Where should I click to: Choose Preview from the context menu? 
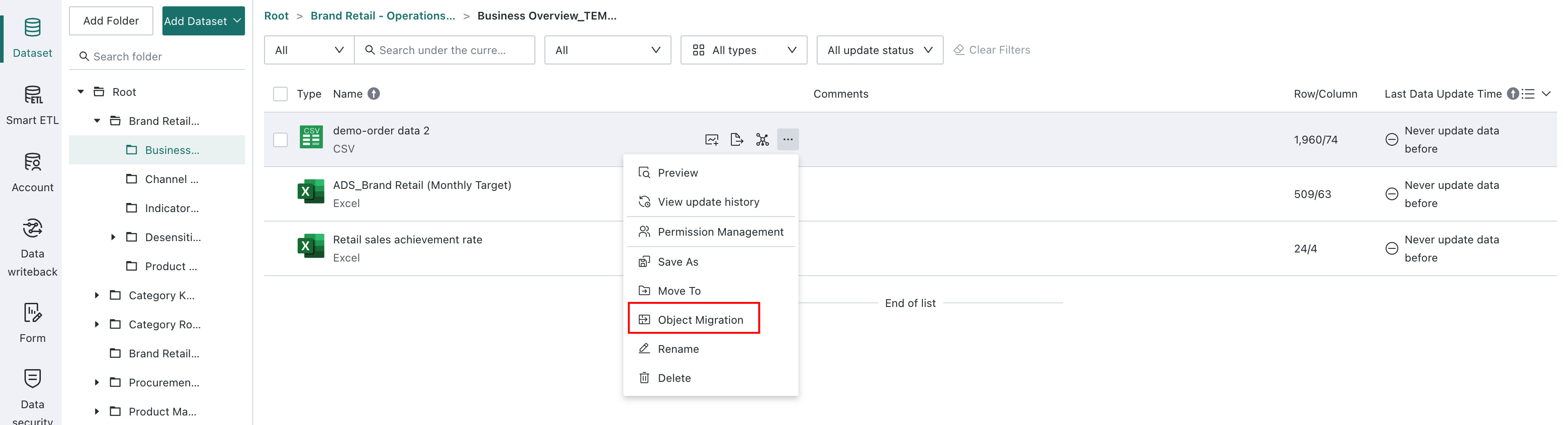click(710, 173)
